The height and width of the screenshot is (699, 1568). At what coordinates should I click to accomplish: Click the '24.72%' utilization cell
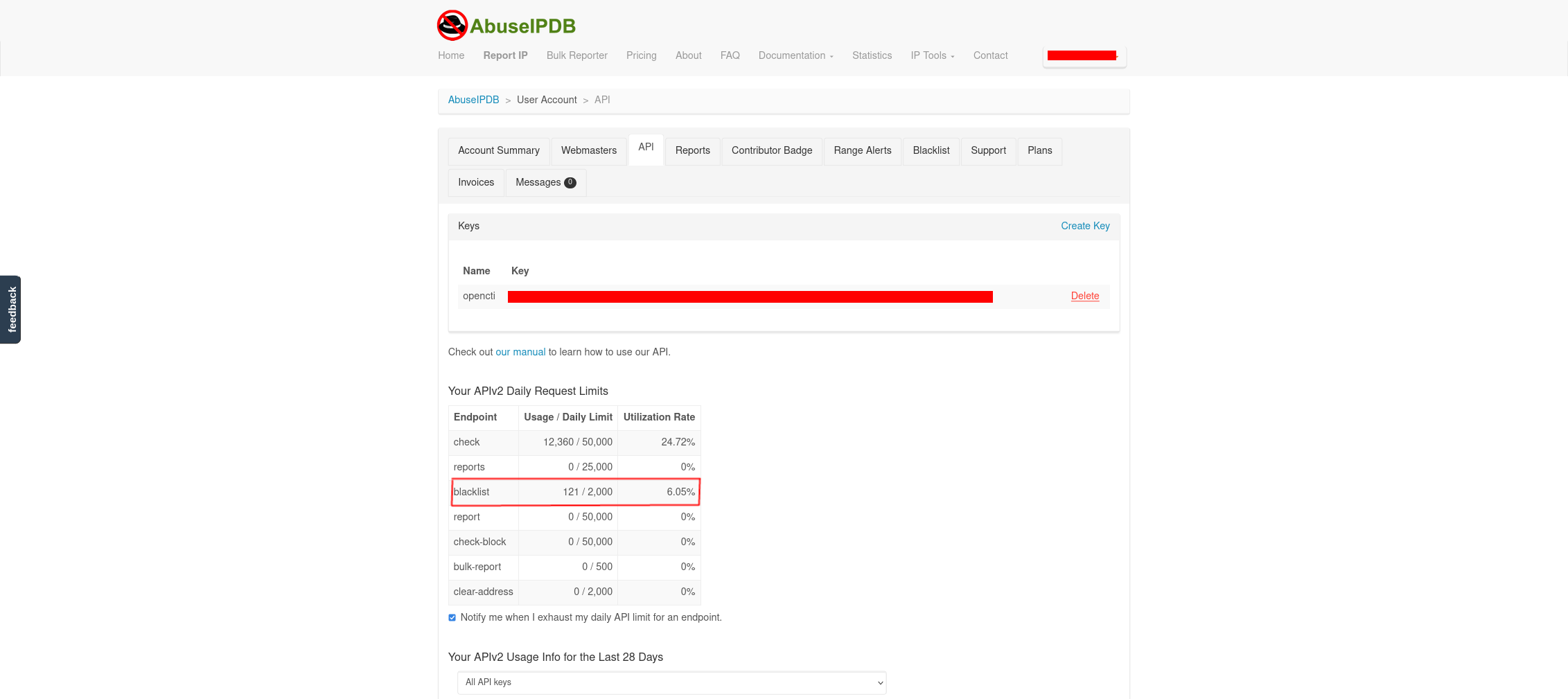659,442
